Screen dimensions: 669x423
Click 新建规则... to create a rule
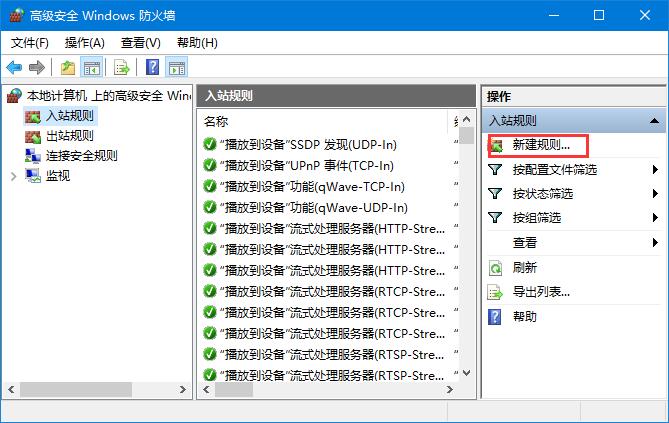click(541, 145)
